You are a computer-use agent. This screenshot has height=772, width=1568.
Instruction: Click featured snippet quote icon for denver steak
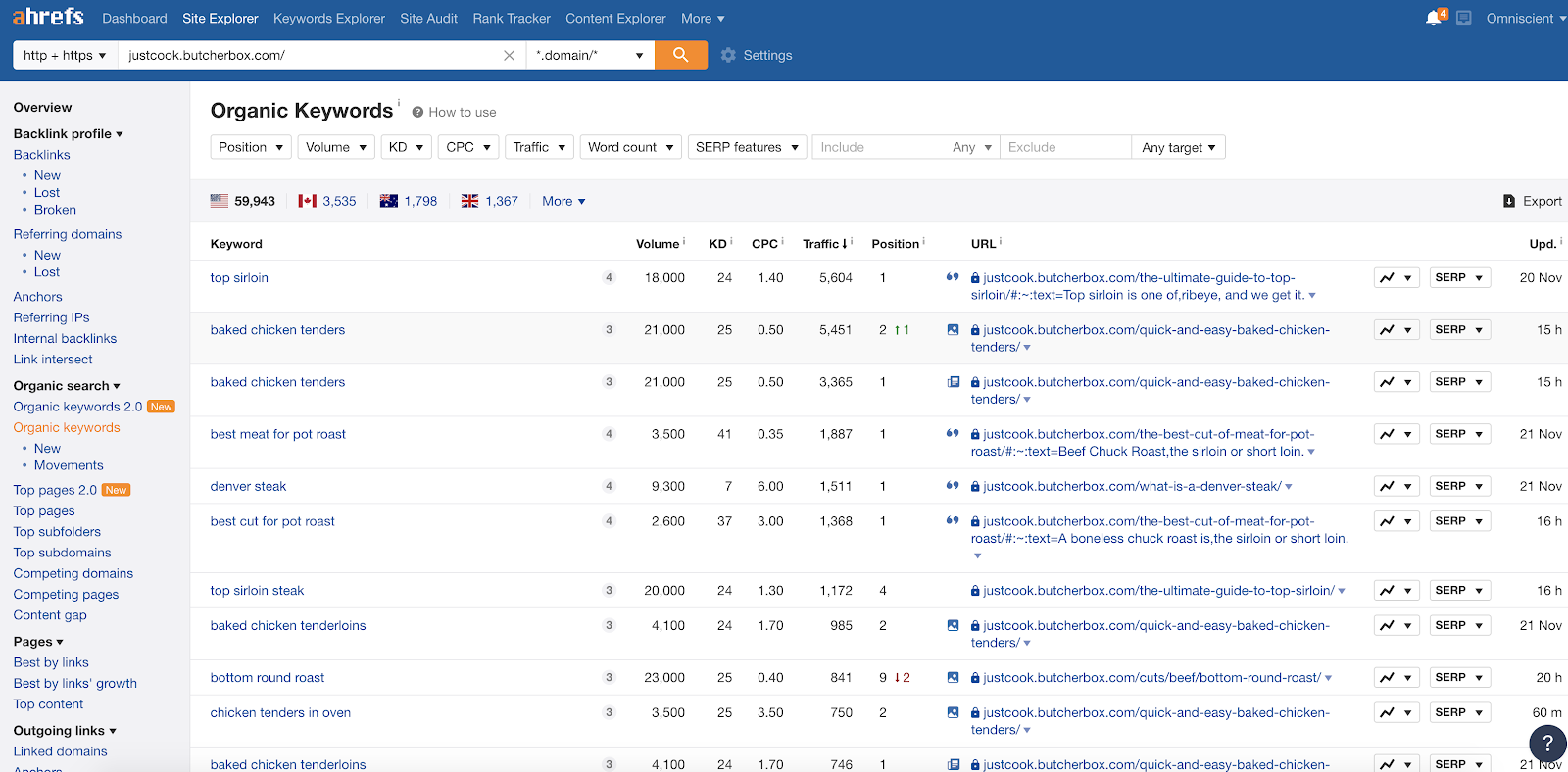(952, 486)
